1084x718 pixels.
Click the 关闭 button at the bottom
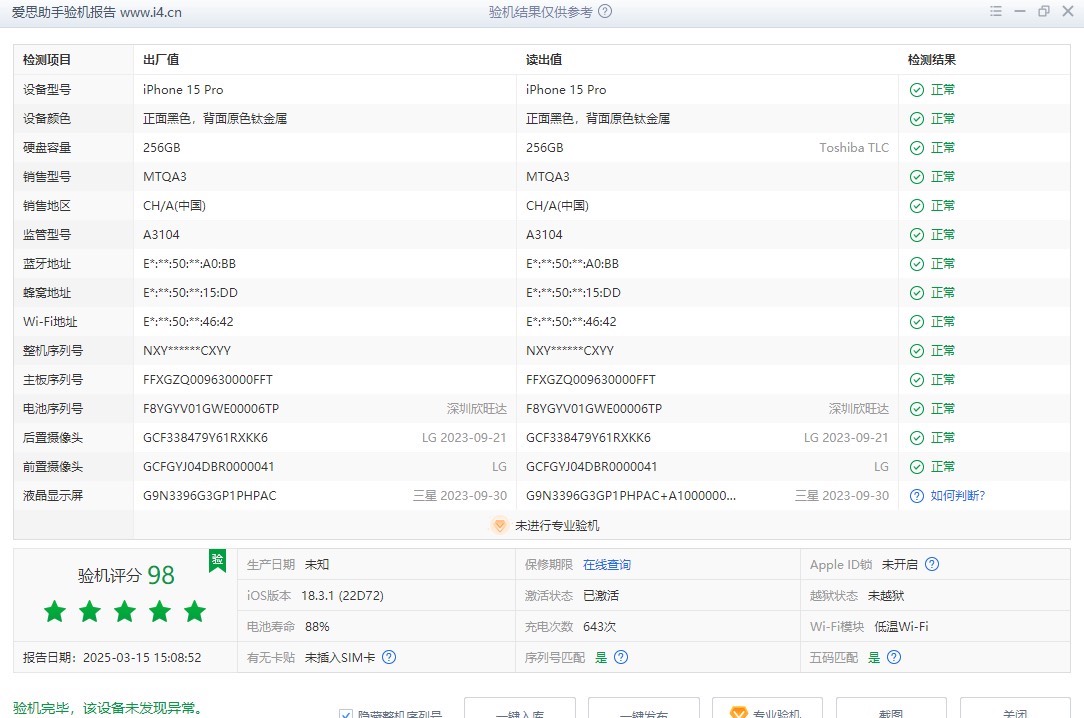[x=1015, y=708]
